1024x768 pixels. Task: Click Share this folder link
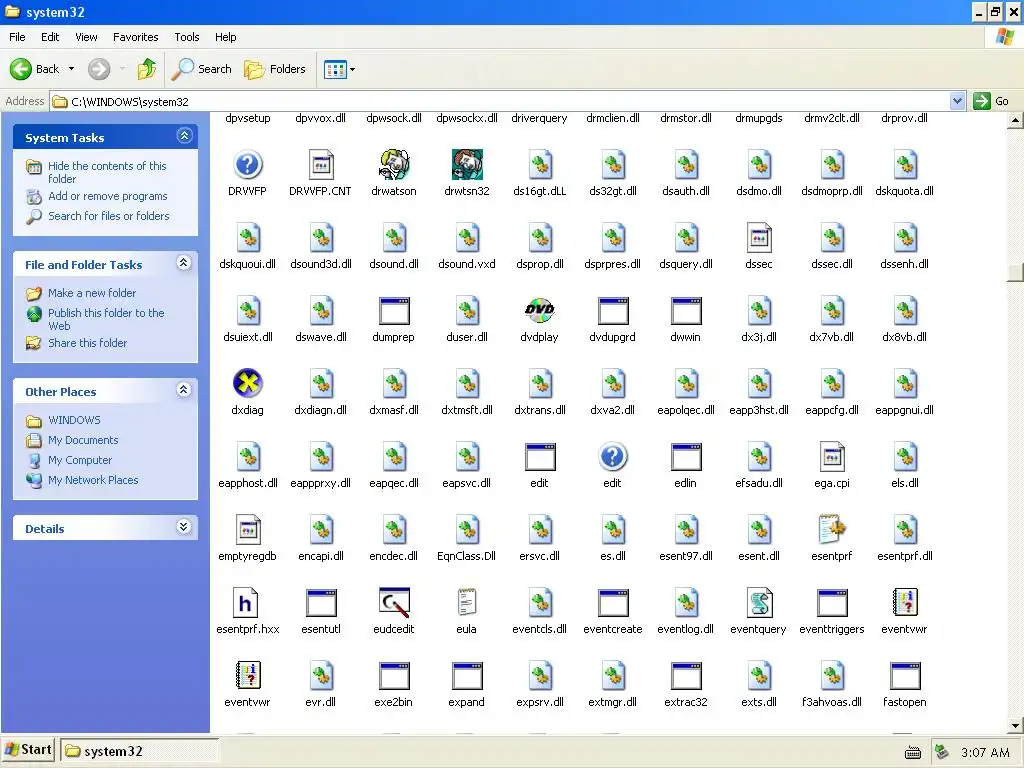pyautogui.click(x=88, y=343)
